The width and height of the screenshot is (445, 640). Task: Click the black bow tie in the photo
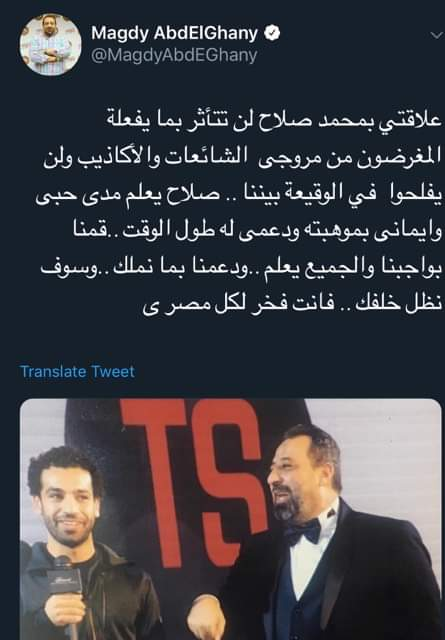(x=303, y=531)
